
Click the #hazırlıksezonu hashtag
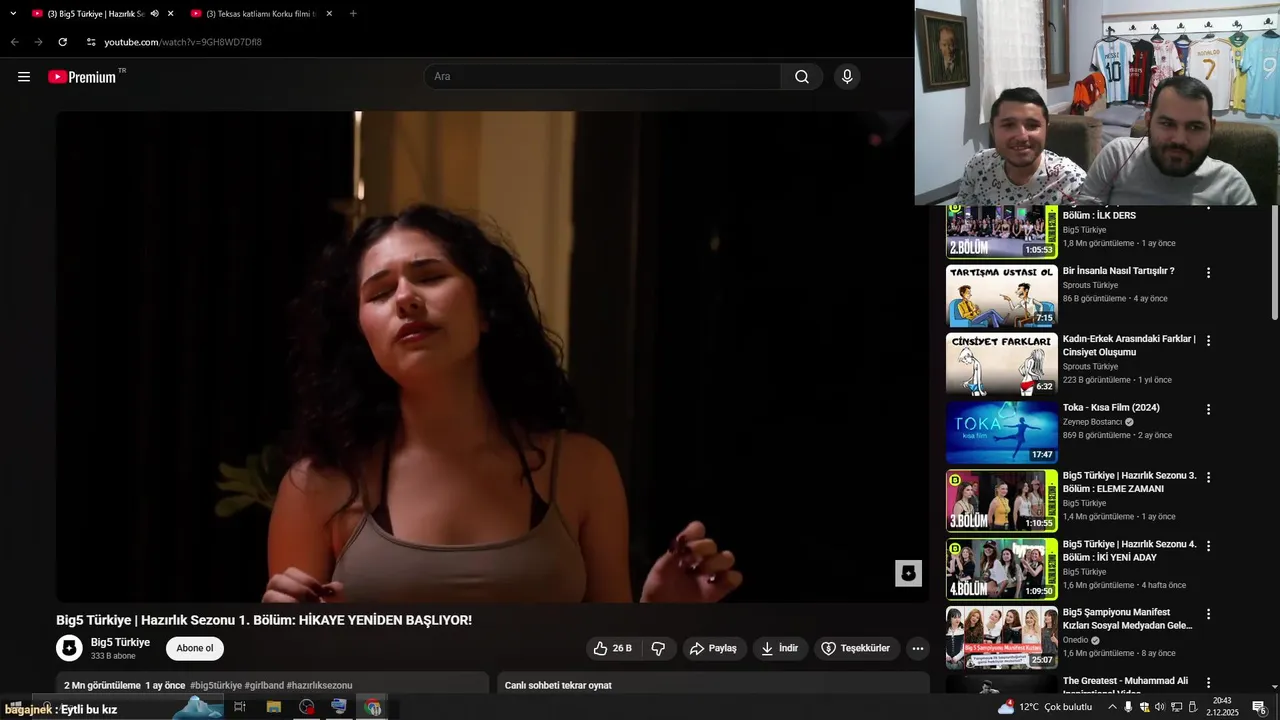click(319, 685)
